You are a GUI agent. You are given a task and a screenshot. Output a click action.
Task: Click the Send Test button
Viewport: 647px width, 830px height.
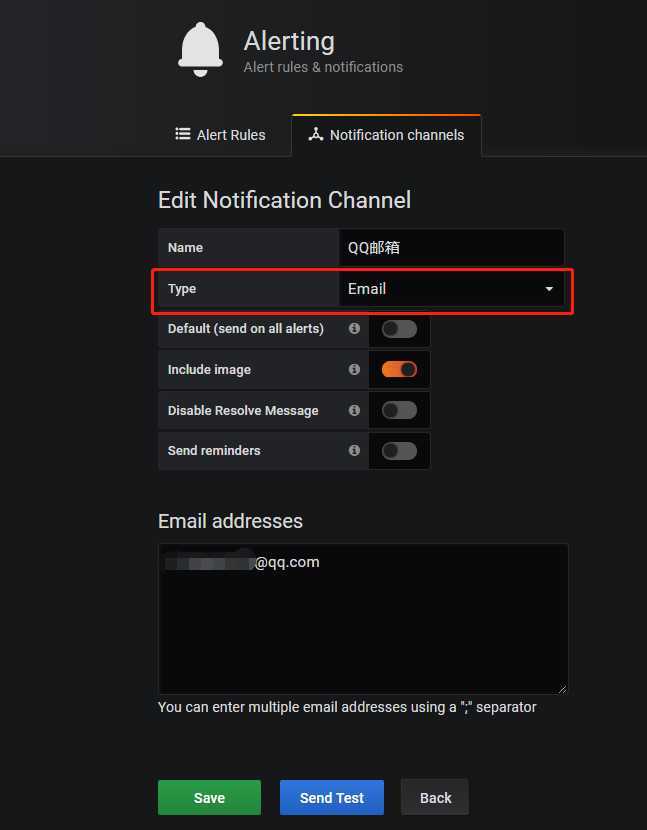coord(331,797)
